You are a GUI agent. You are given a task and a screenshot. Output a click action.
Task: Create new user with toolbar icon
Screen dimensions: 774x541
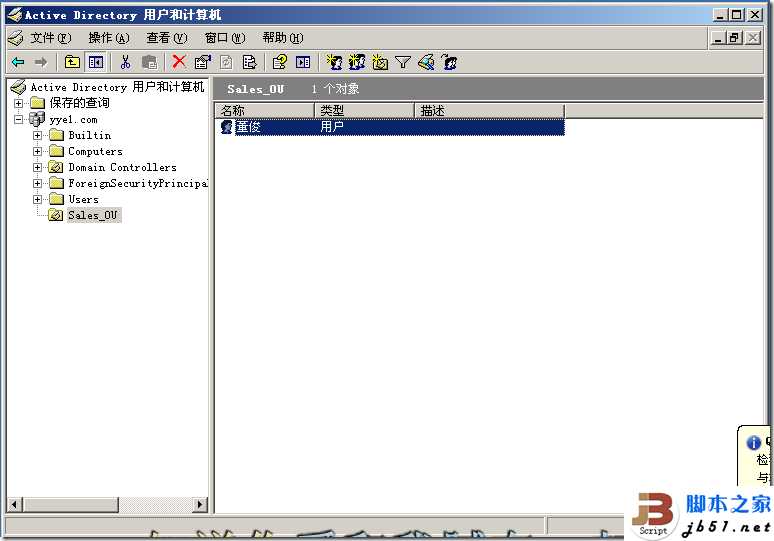(334, 62)
